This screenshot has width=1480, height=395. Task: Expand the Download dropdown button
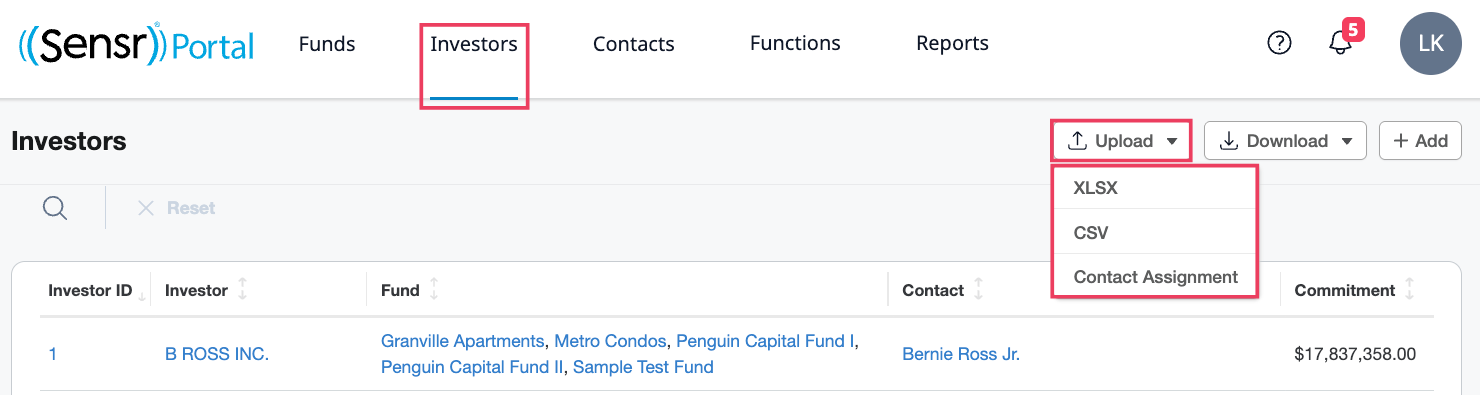click(x=1285, y=141)
